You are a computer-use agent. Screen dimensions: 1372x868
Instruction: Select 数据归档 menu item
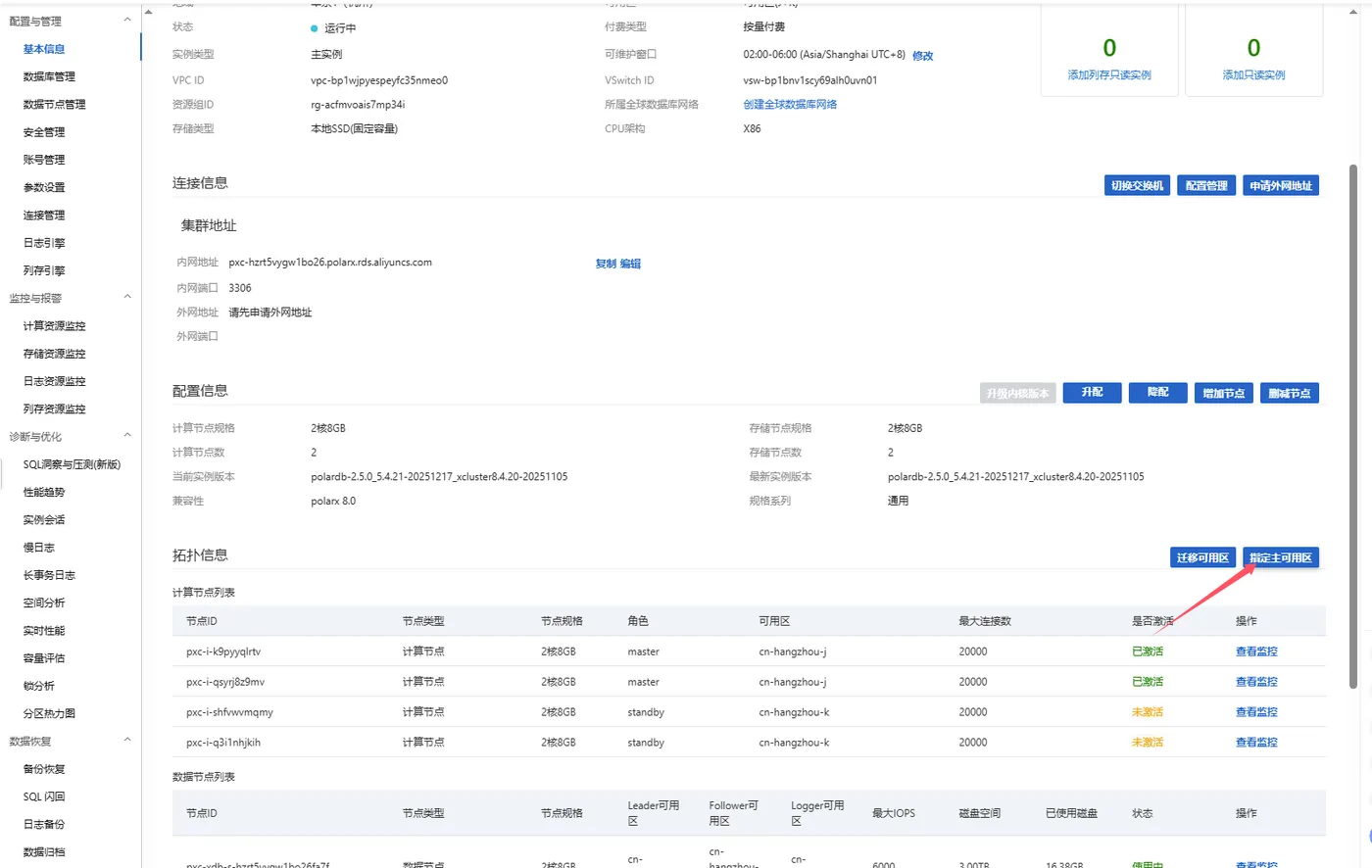[x=44, y=851]
